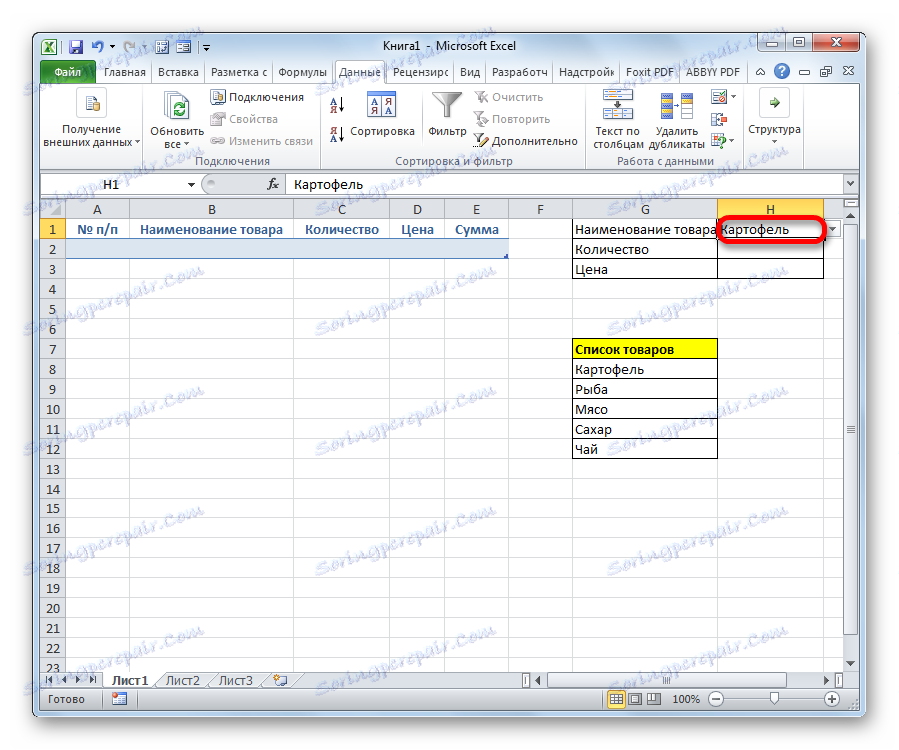
Task: Select row 8 header
Action: 53,369
